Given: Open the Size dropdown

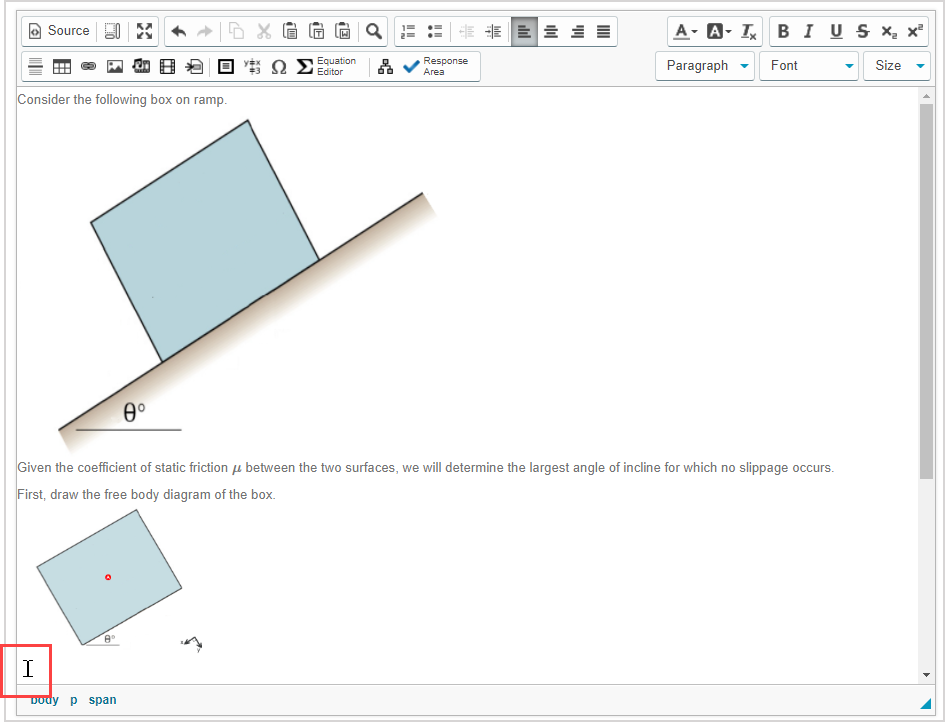Looking at the screenshot, I should 896,66.
